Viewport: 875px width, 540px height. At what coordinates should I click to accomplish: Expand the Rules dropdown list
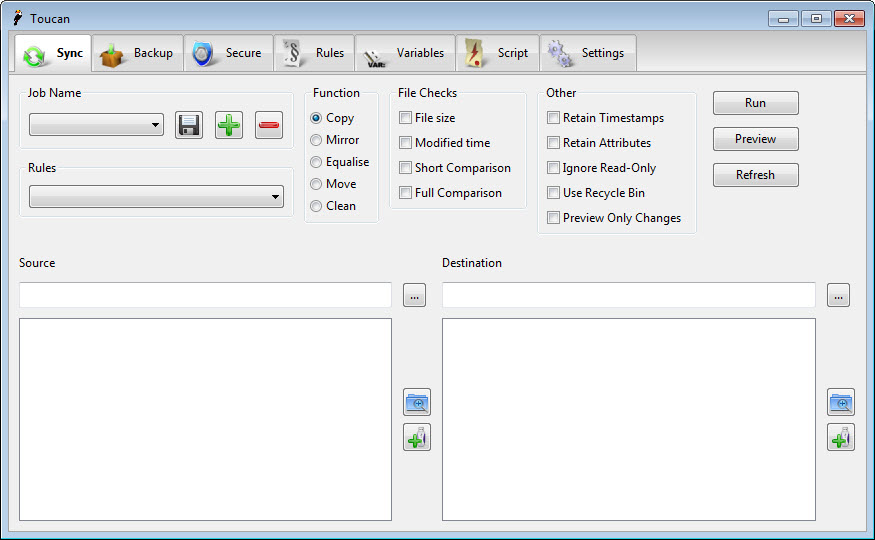tap(156, 196)
